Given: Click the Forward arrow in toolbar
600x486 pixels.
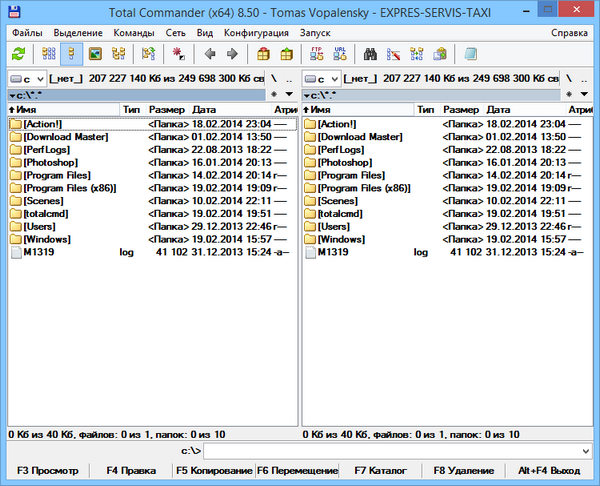Looking at the screenshot, I should (x=233, y=54).
